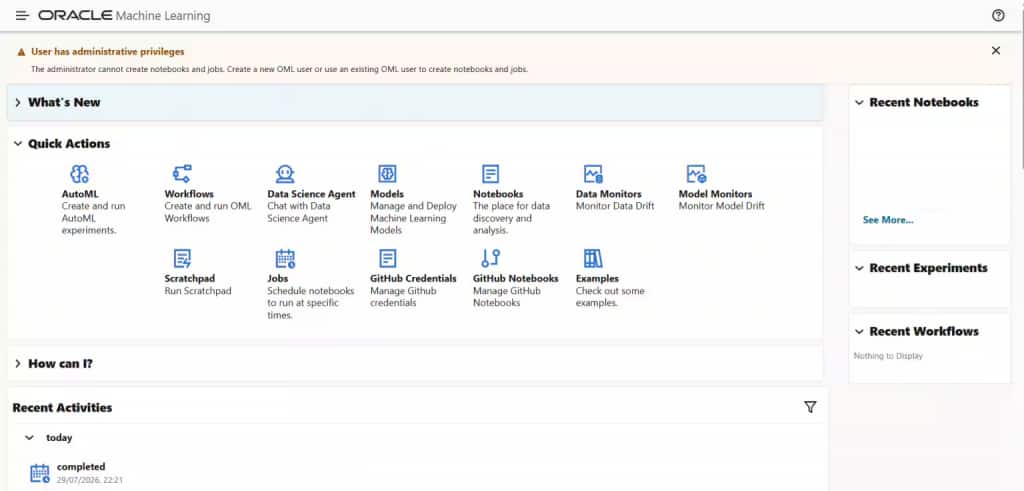1024x491 pixels.
Task: Click See More in Recent Notebooks
Action: coord(888,220)
